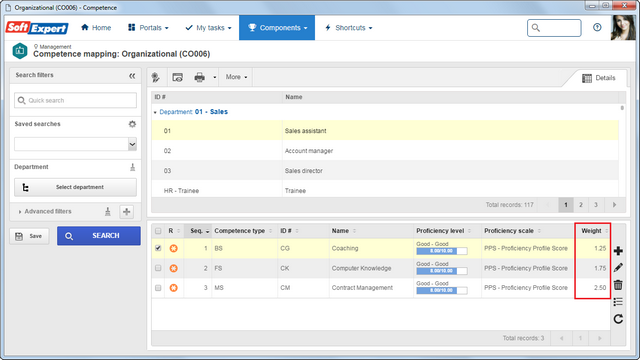This screenshot has width=640, height=360.
Task: Click the refresh icon beside competence list
Action: pos(618,319)
